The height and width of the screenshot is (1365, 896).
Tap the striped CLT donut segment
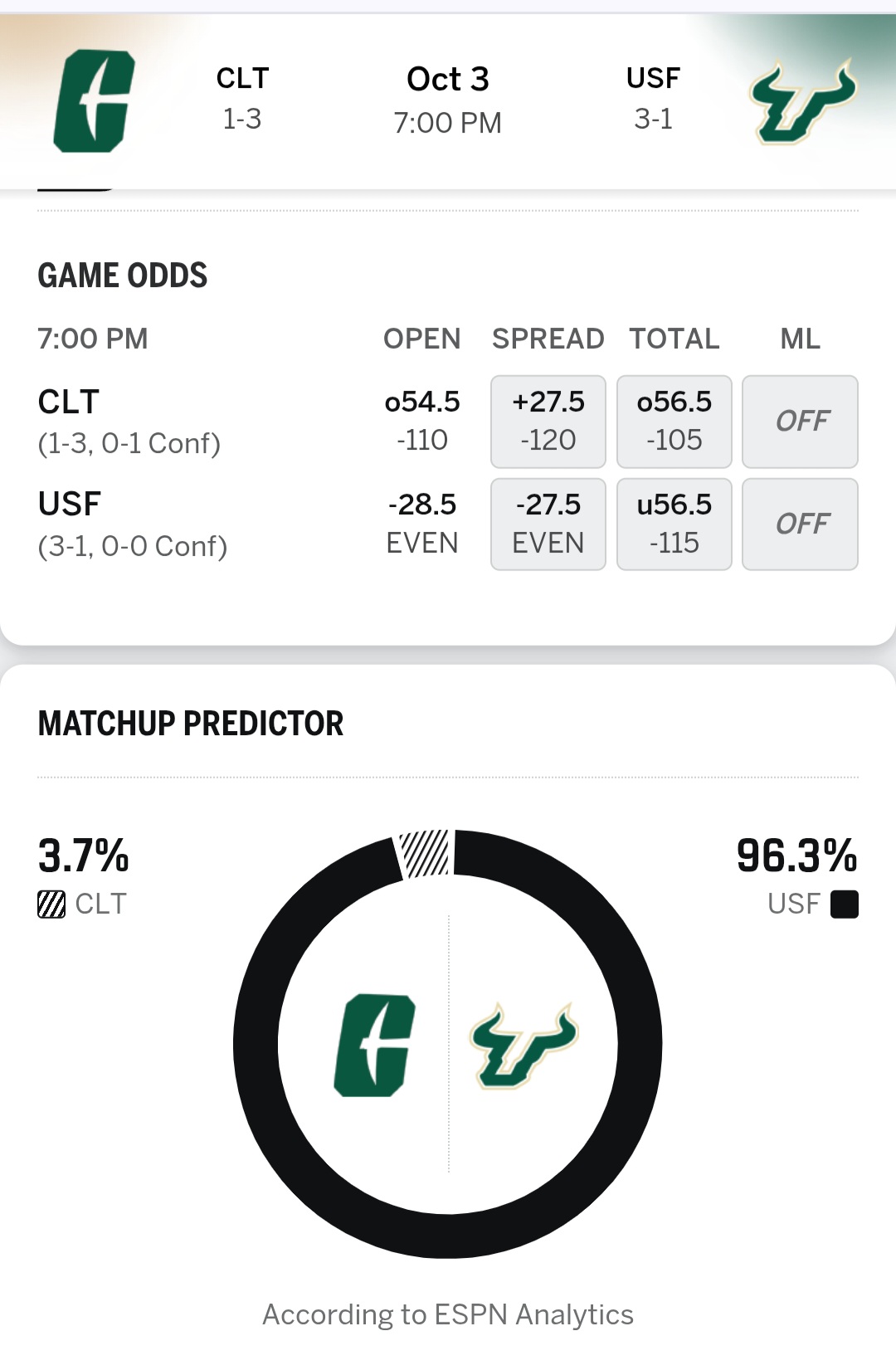coord(425,853)
